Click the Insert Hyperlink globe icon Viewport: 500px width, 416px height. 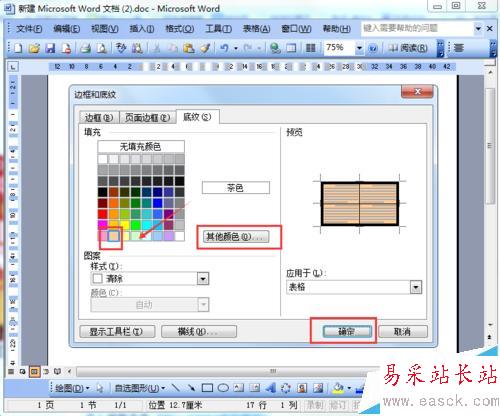pos(275,48)
